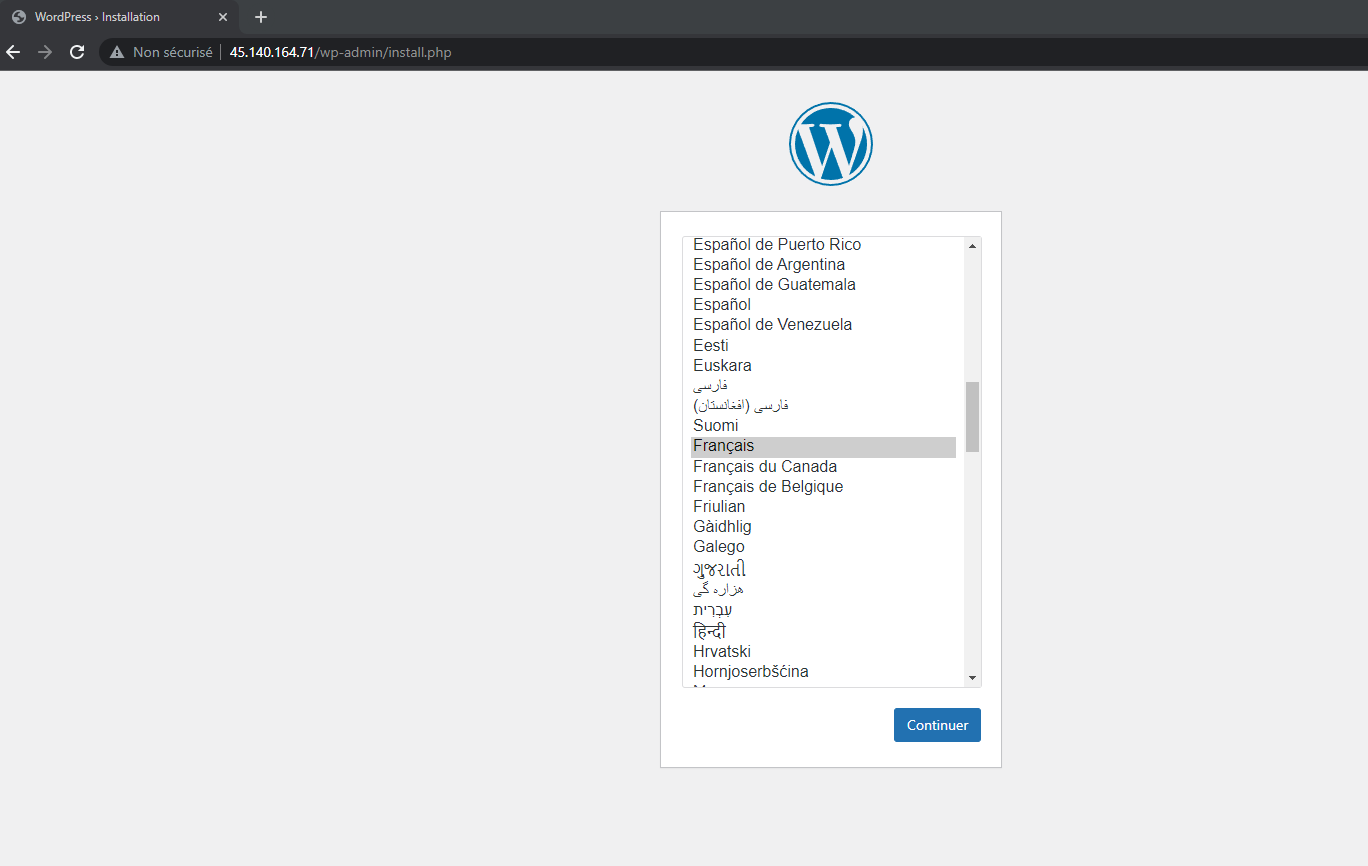The image size is (1368, 866).
Task: Select the WordPress › Installation tab
Action: (120, 17)
